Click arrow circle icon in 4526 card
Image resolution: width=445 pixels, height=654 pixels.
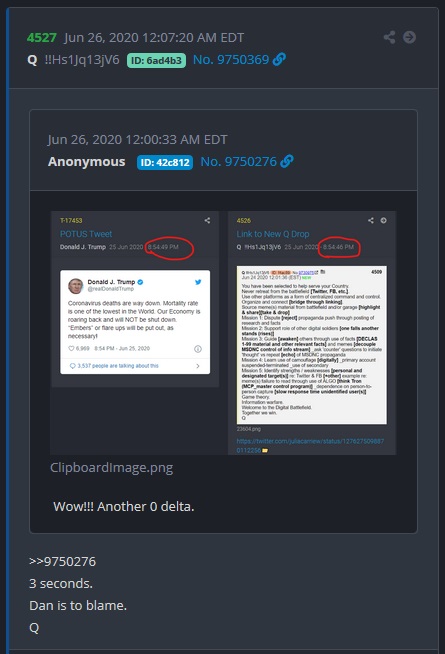click(383, 220)
